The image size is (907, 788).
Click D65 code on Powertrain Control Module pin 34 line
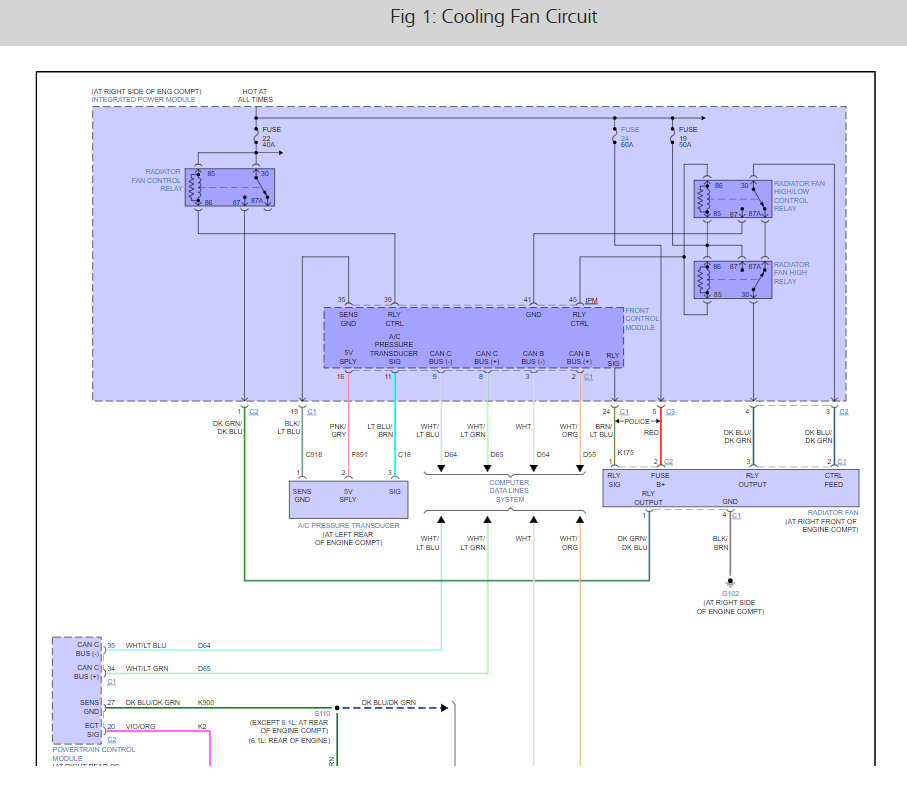tap(204, 668)
